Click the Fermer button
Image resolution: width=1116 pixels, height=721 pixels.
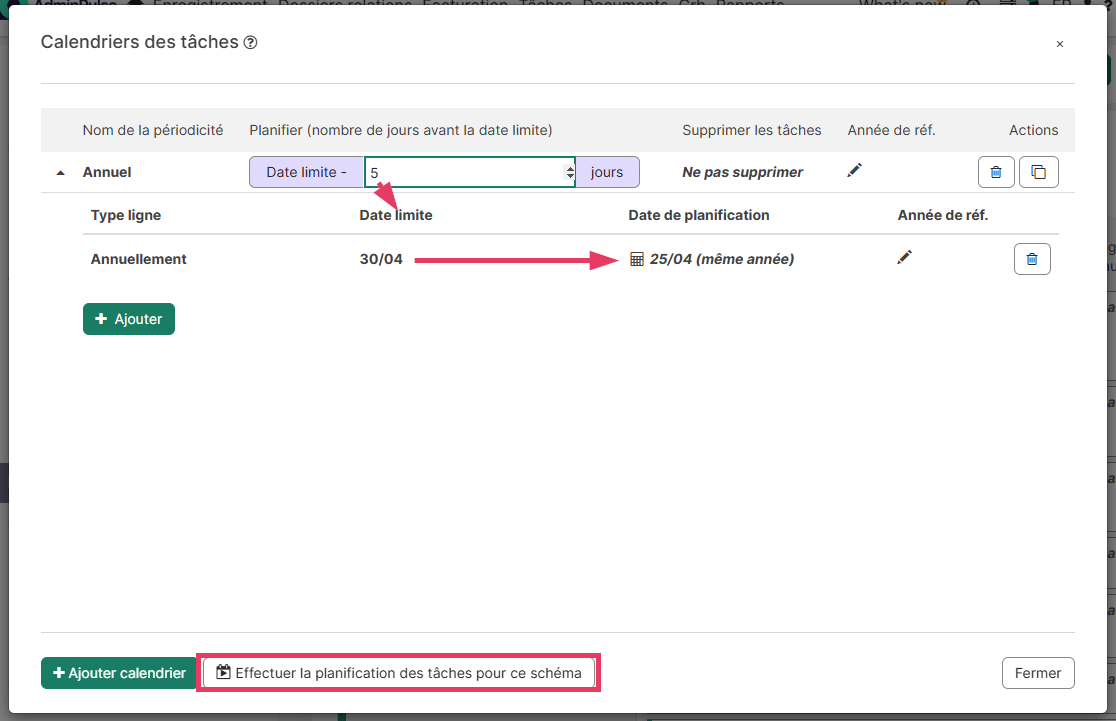(x=1037, y=673)
